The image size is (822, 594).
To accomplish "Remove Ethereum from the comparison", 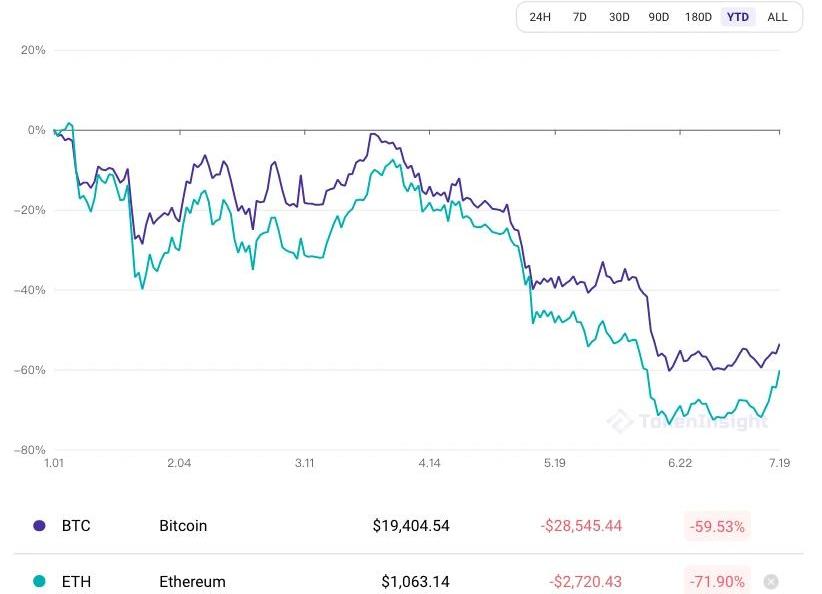I will tap(770, 581).
